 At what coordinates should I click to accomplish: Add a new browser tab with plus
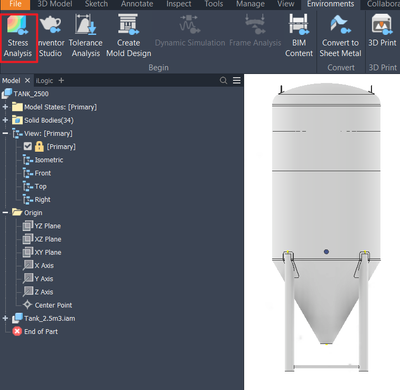click(x=61, y=80)
